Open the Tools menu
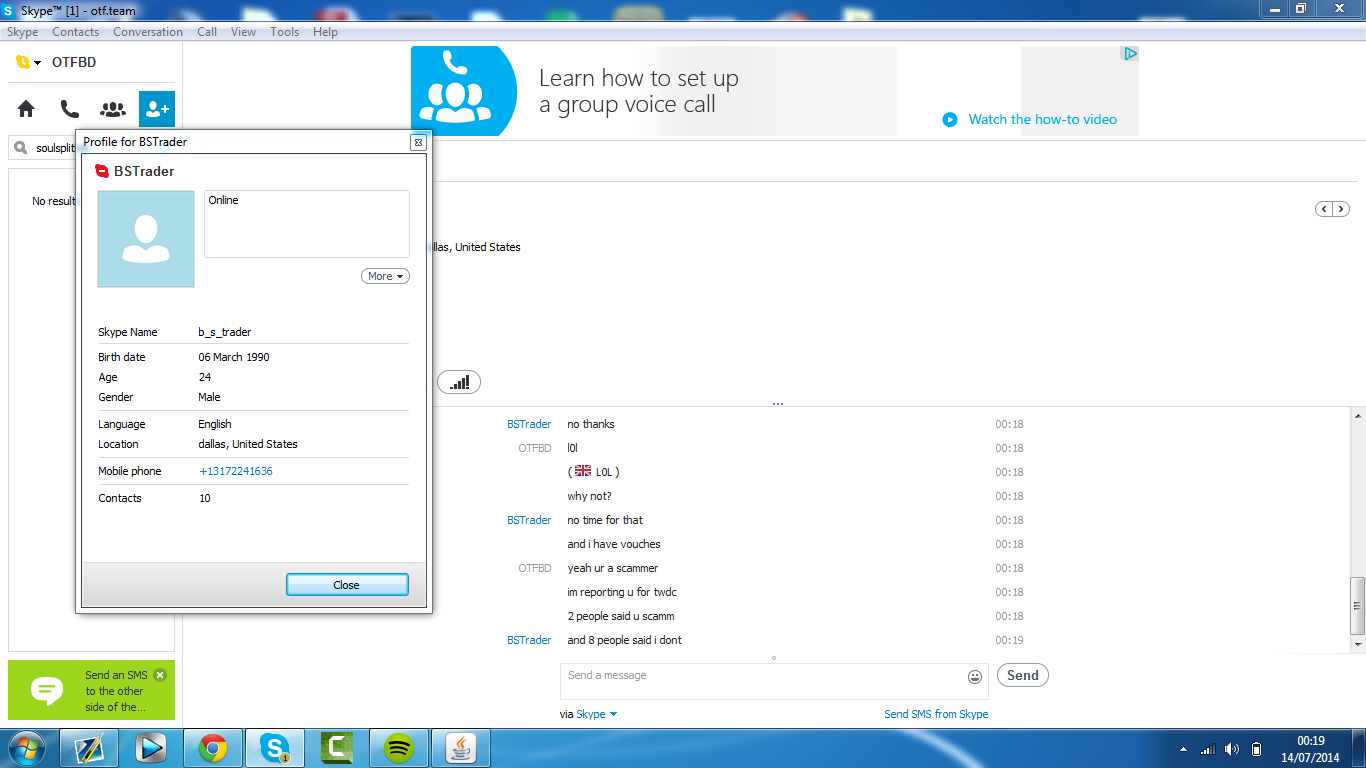Image resolution: width=1366 pixels, height=768 pixels. [284, 32]
